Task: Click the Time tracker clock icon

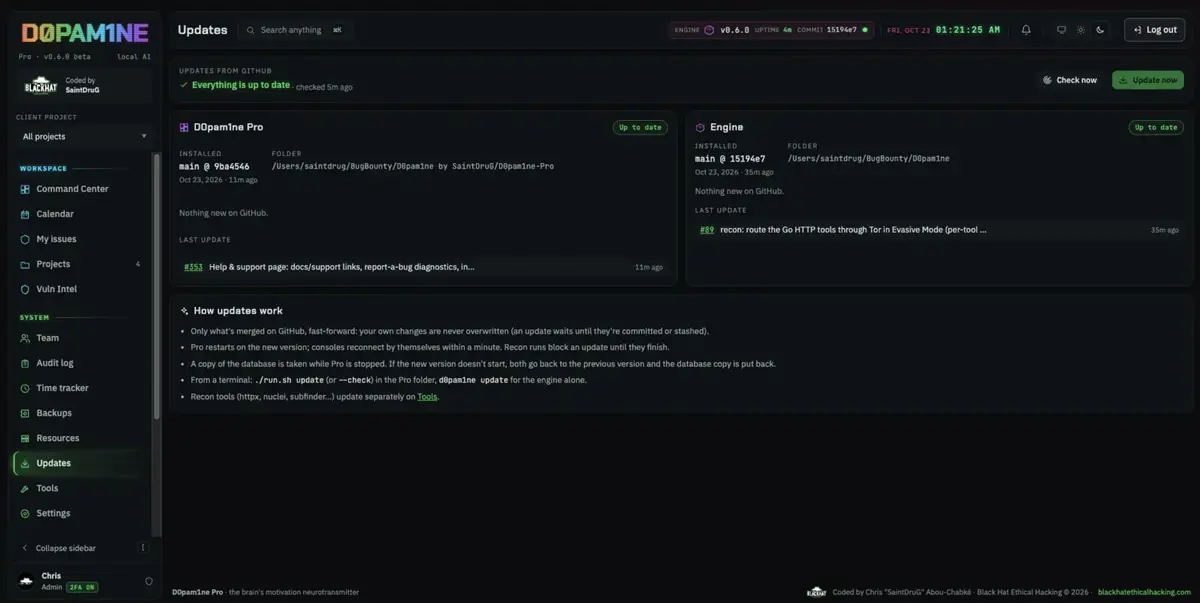Action: pyautogui.click(x=26, y=388)
